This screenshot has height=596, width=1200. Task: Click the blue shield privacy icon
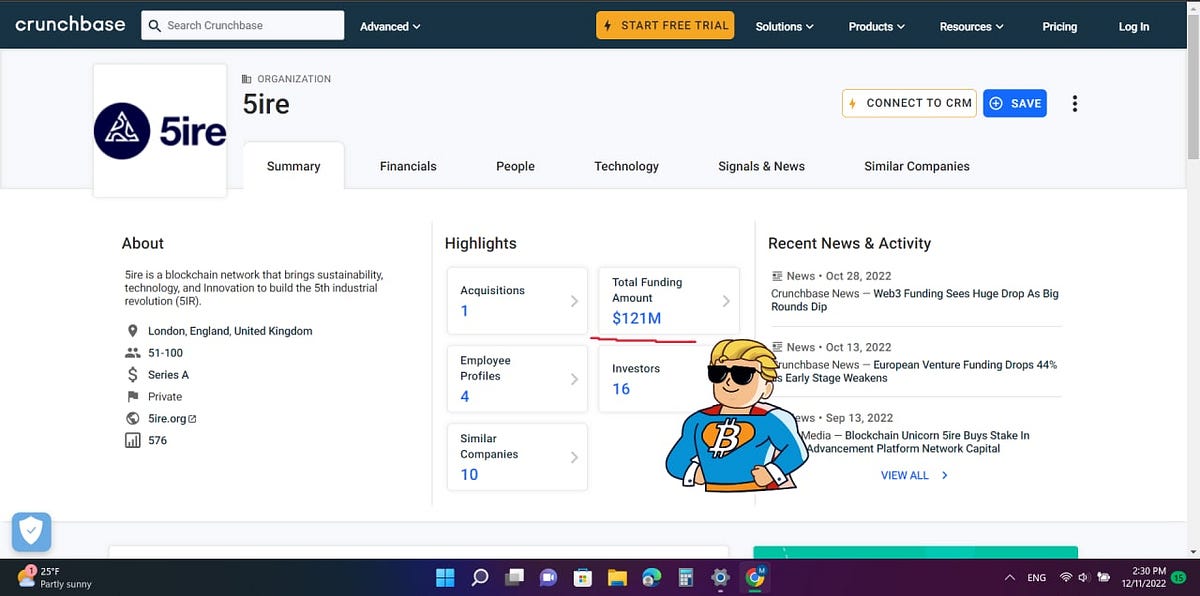pos(31,532)
